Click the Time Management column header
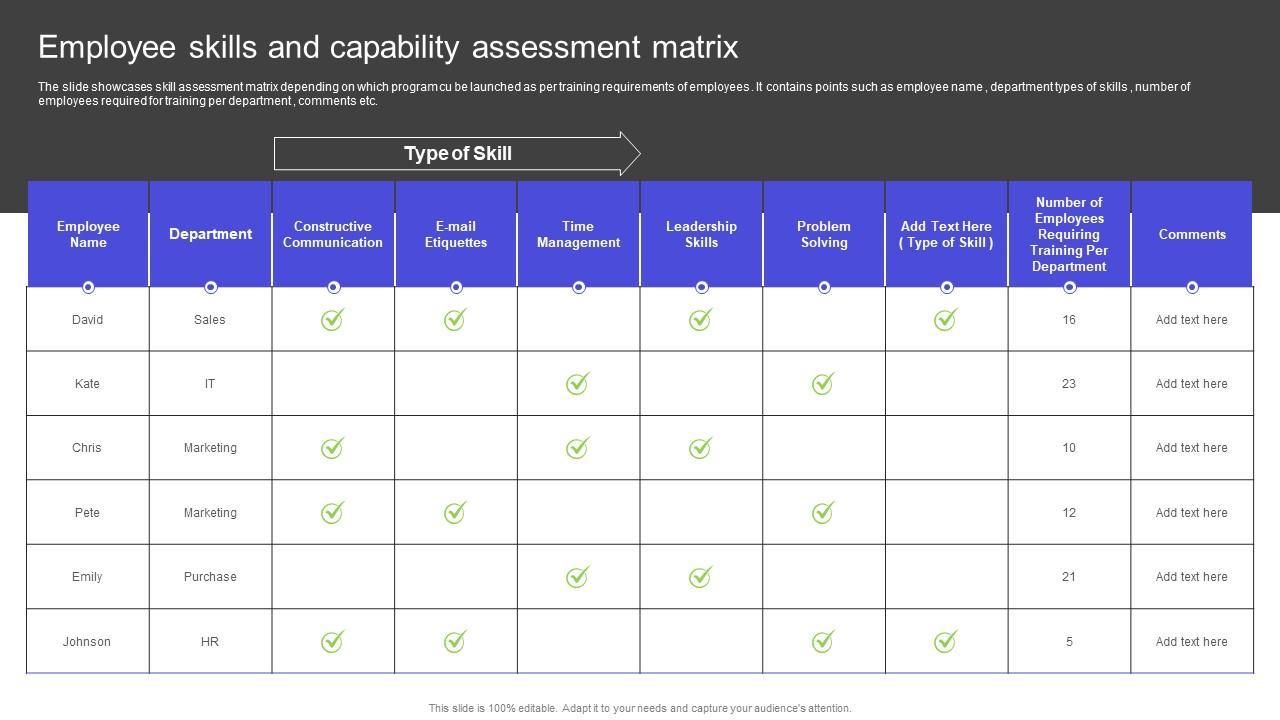This screenshot has width=1280, height=720. (578, 234)
